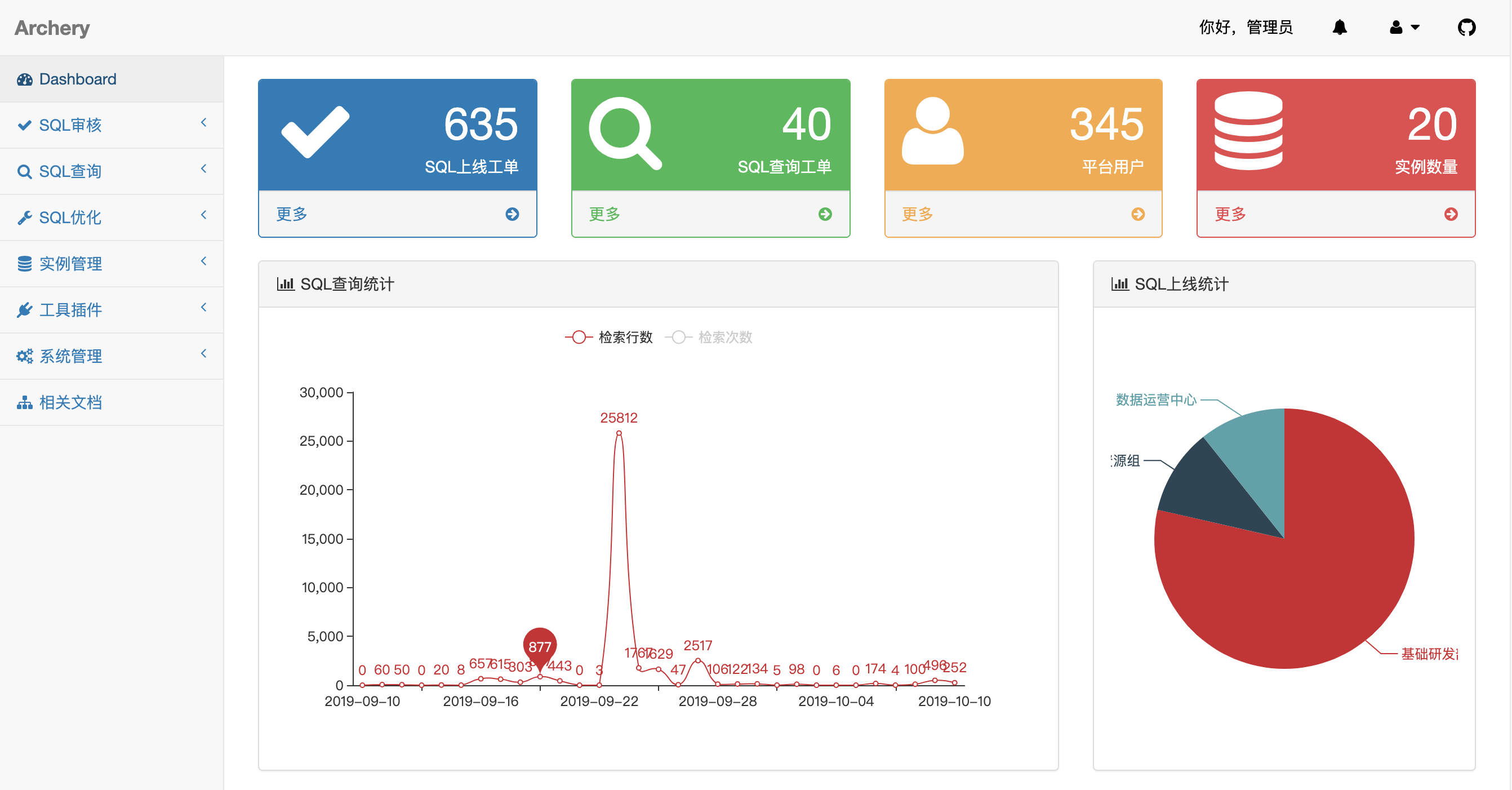Click the 25812 peak data point
The image size is (1512, 790).
(x=619, y=433)
